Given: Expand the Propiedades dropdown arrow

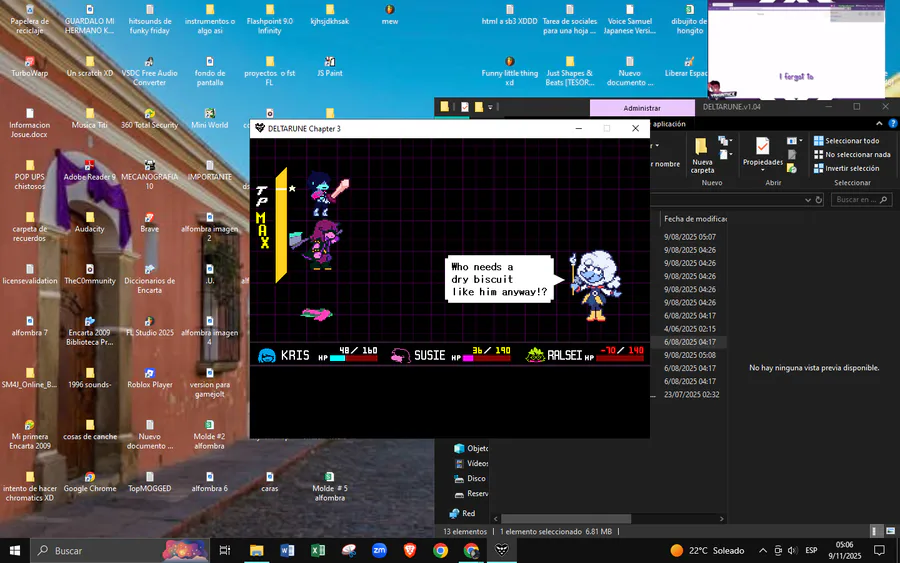Looking at the screenshot, I should 762,170.
